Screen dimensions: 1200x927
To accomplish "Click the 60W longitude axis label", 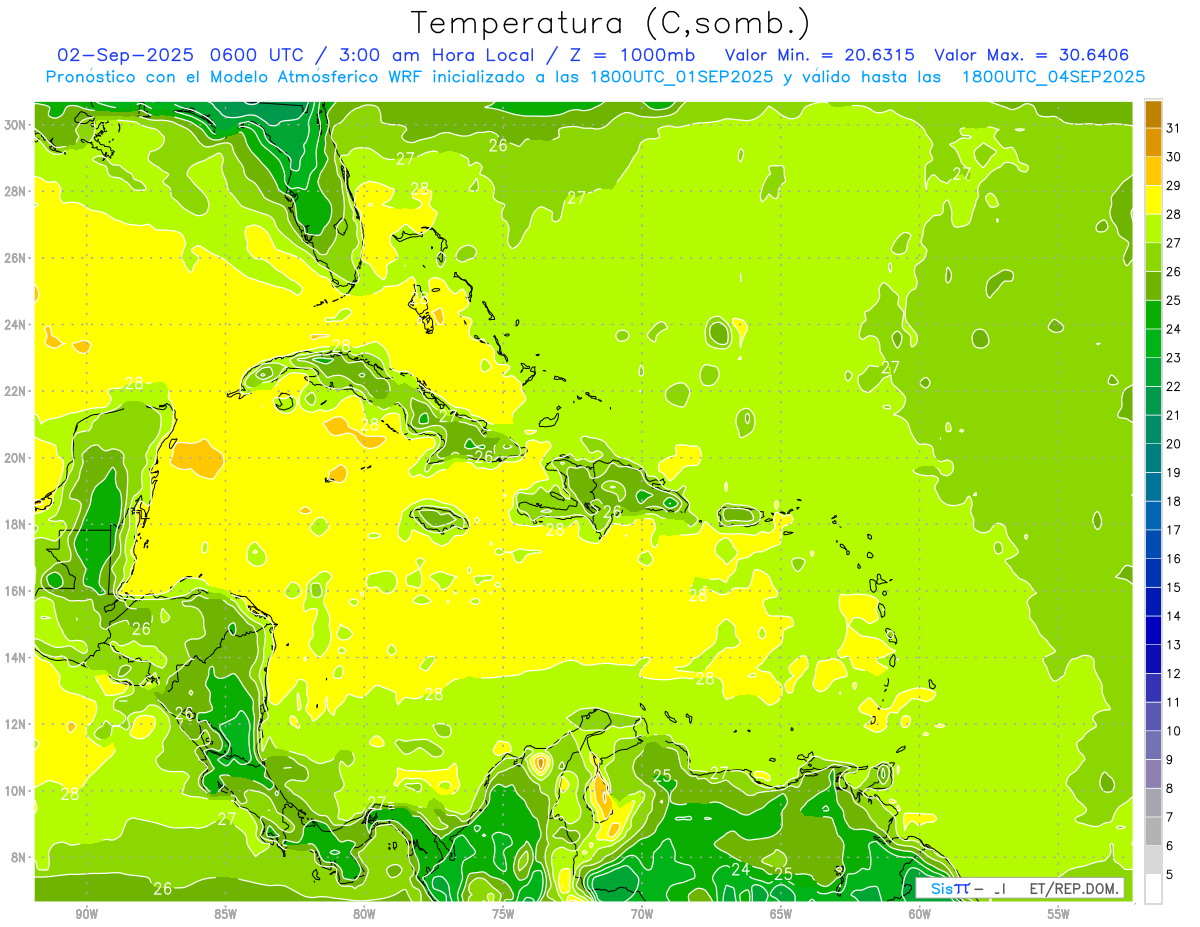I will 920,914.
